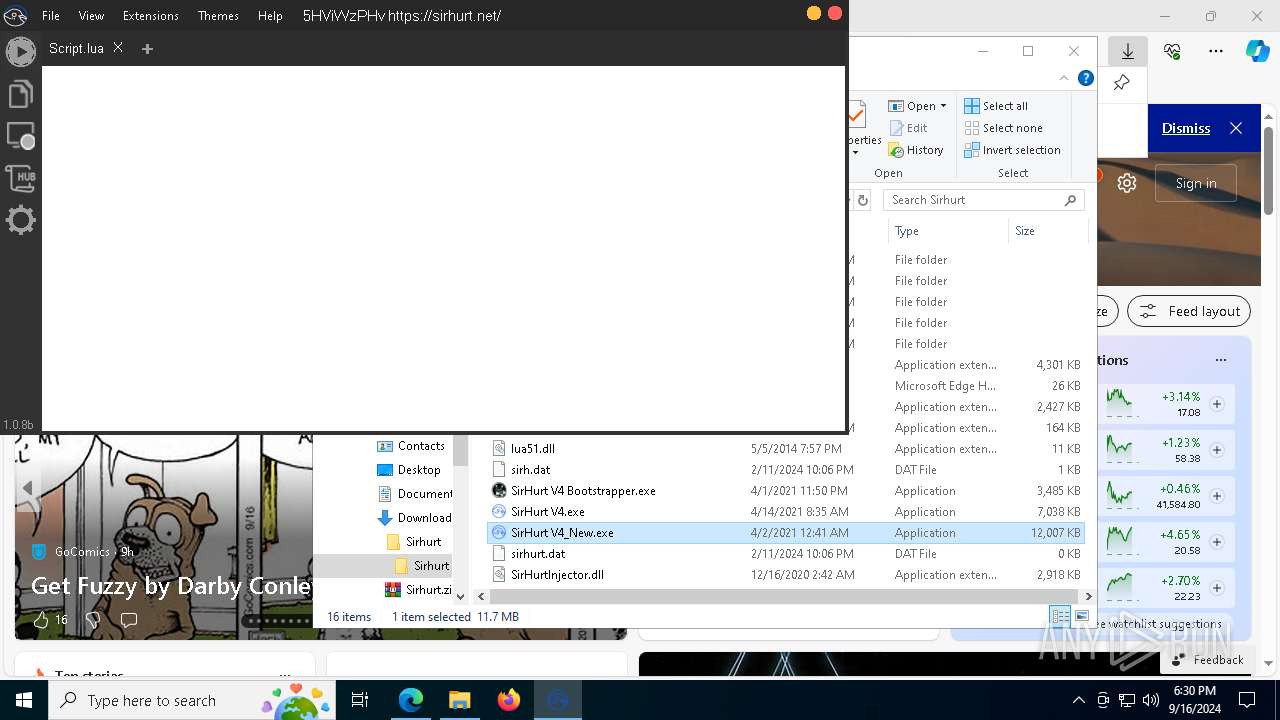Open the SirHurt File menu
Viewport: 1280px width, 720px height.
click(x=50, y=16)
